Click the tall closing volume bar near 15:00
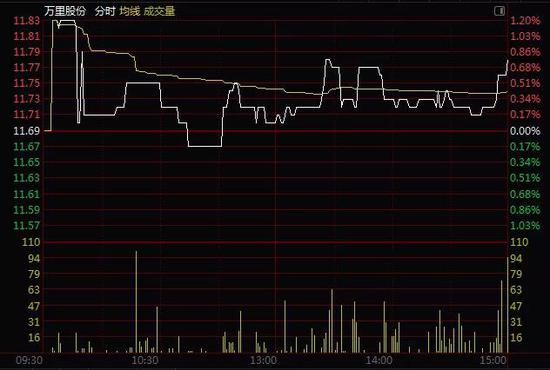This screenshot has height=370, width=550. [508, 304]
